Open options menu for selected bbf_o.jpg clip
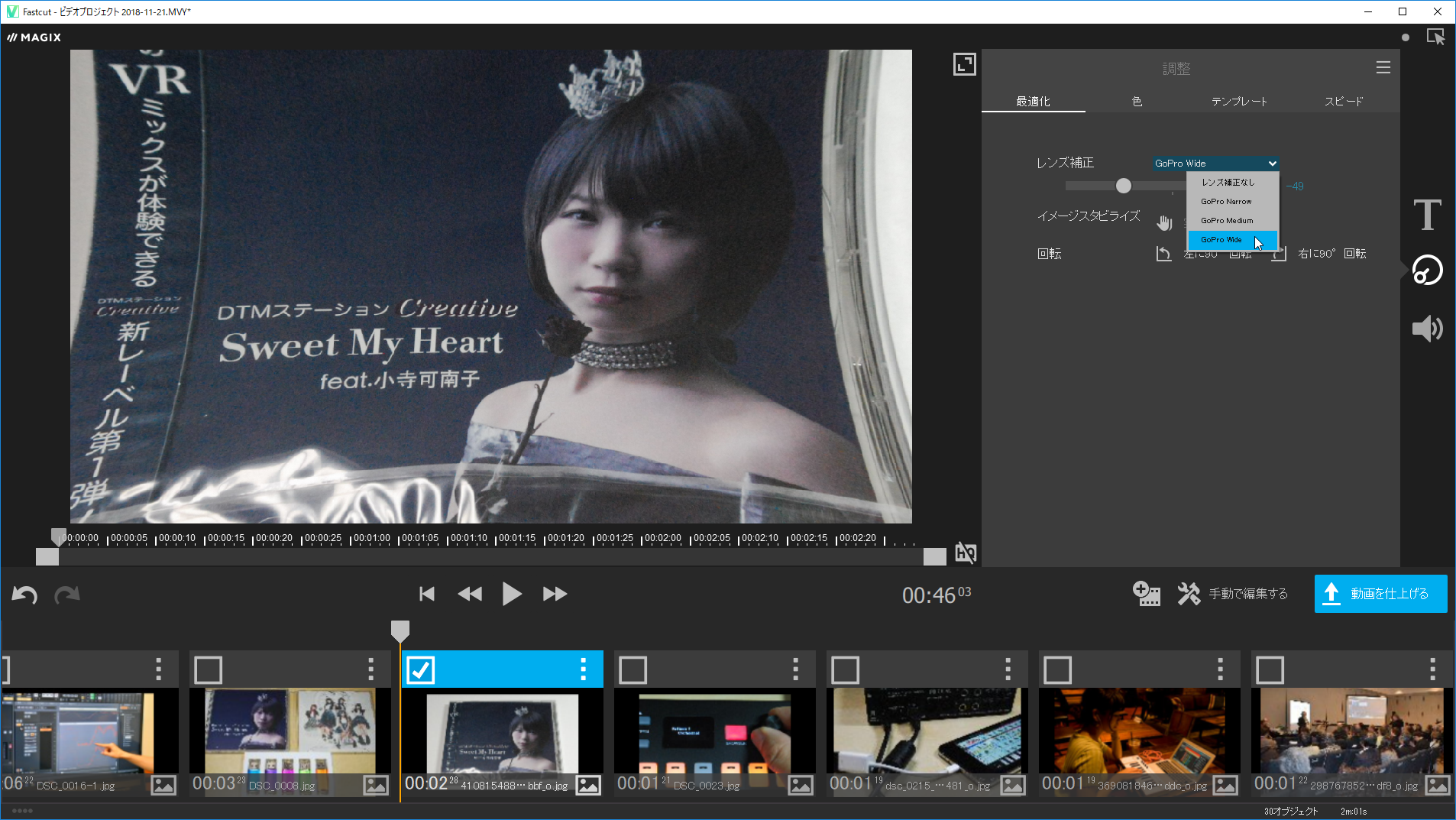Screen dimensions: 1456x820 584,669
